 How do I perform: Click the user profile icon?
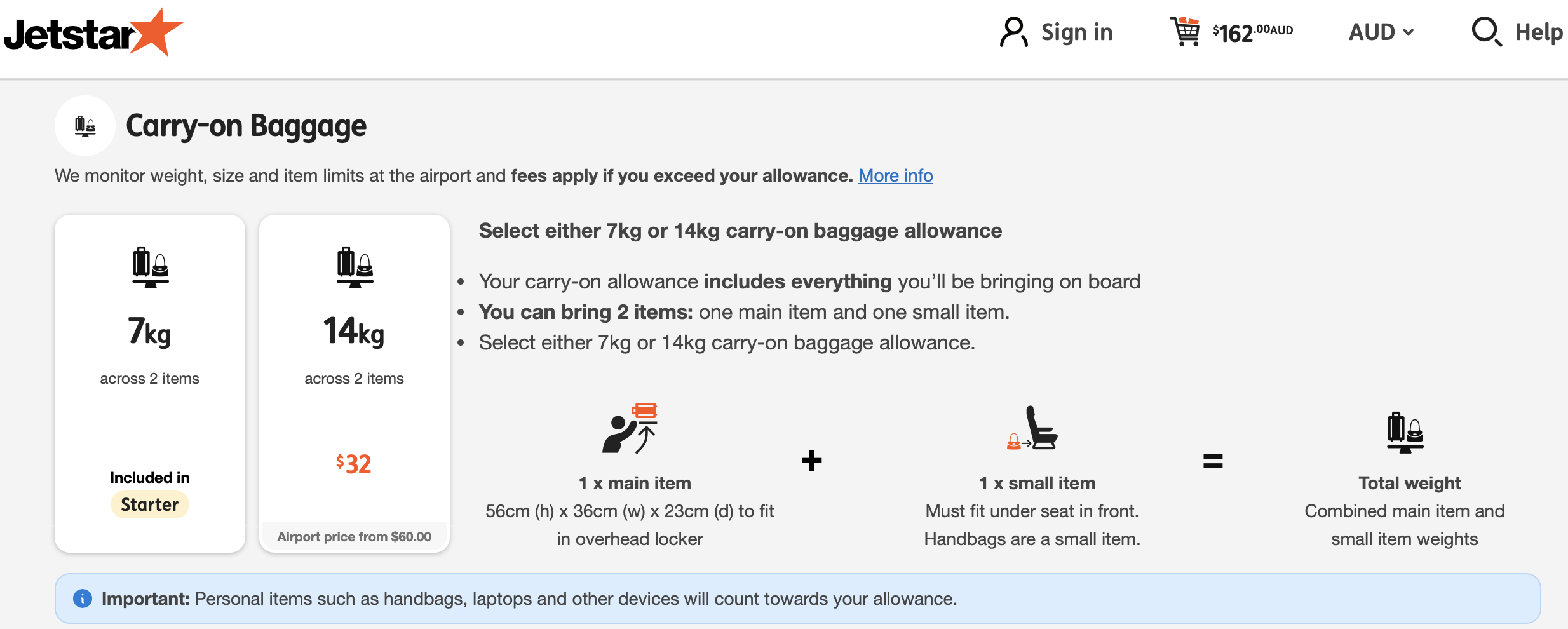coord(1013,32)
